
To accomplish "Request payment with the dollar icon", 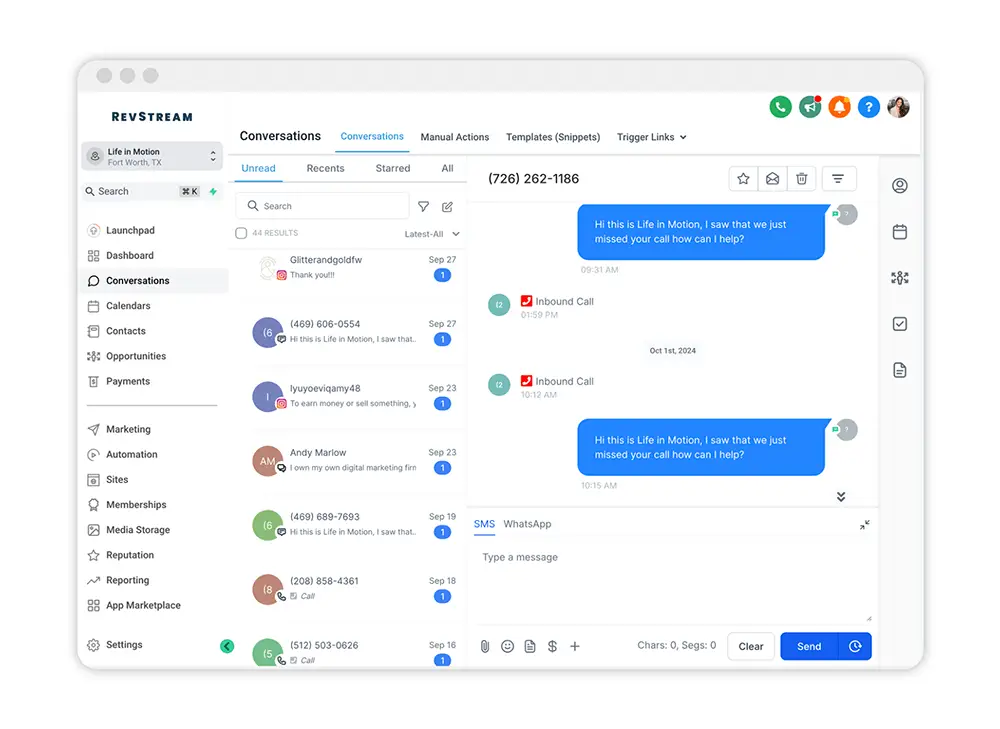I will 552,646.
